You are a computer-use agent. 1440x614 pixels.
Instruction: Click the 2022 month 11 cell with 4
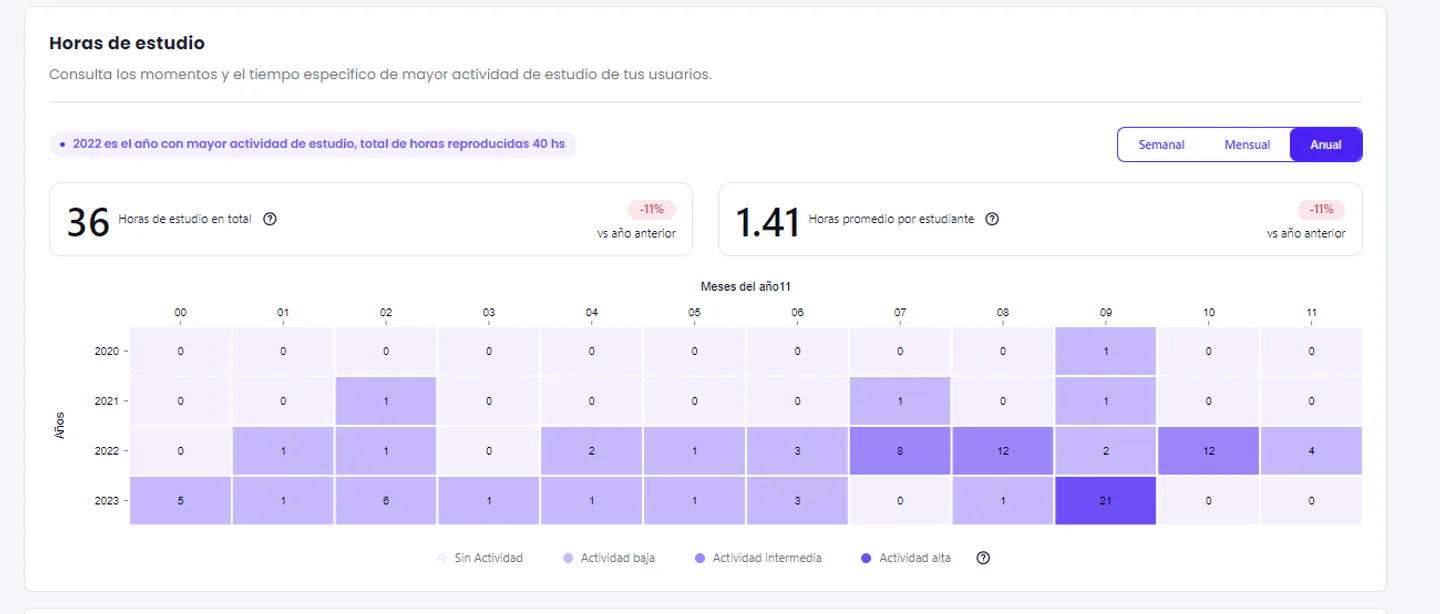pyautogui.click(x=1311, y=451)
